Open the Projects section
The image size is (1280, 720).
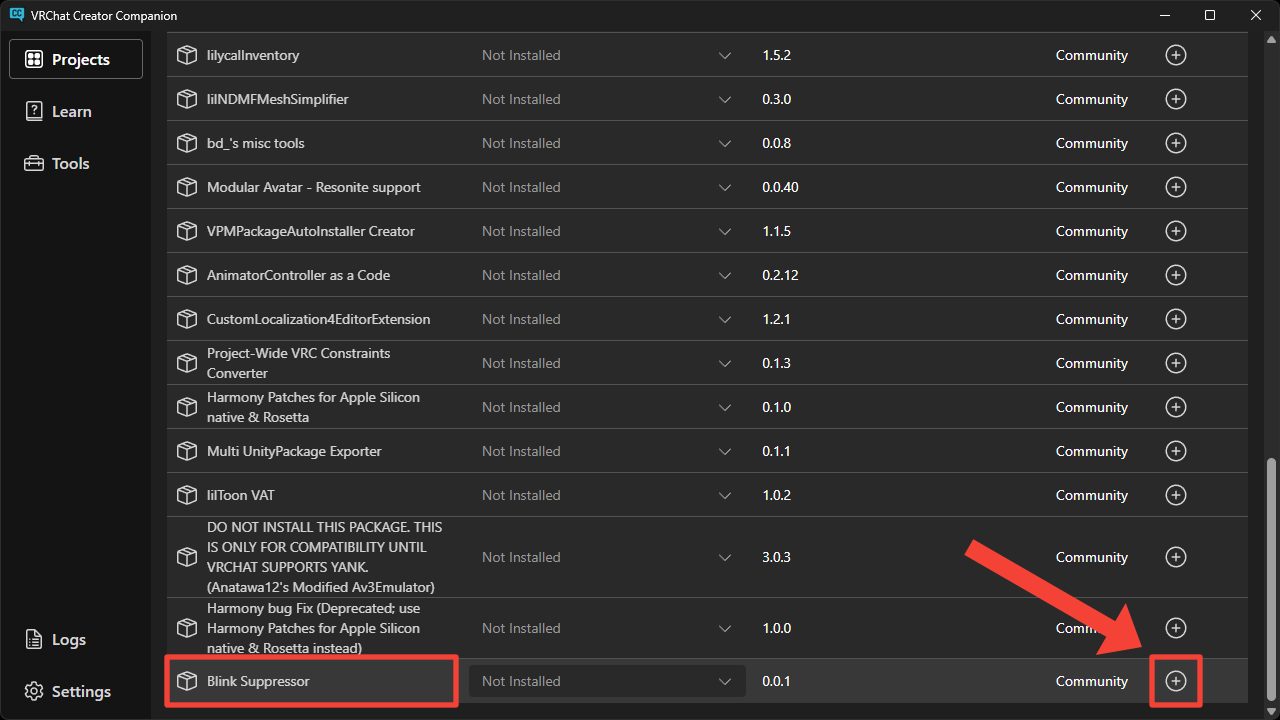(76, 59)
